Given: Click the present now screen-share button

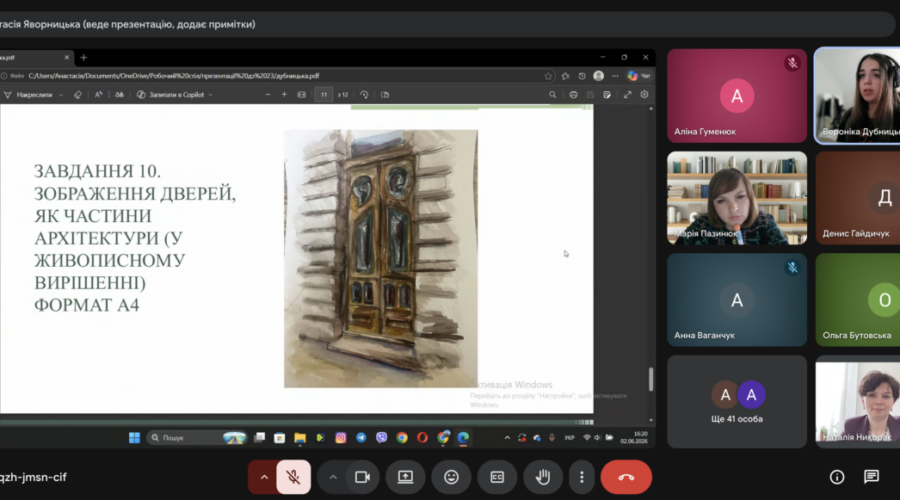Looking at the screenshot, I should click(405, 477).
